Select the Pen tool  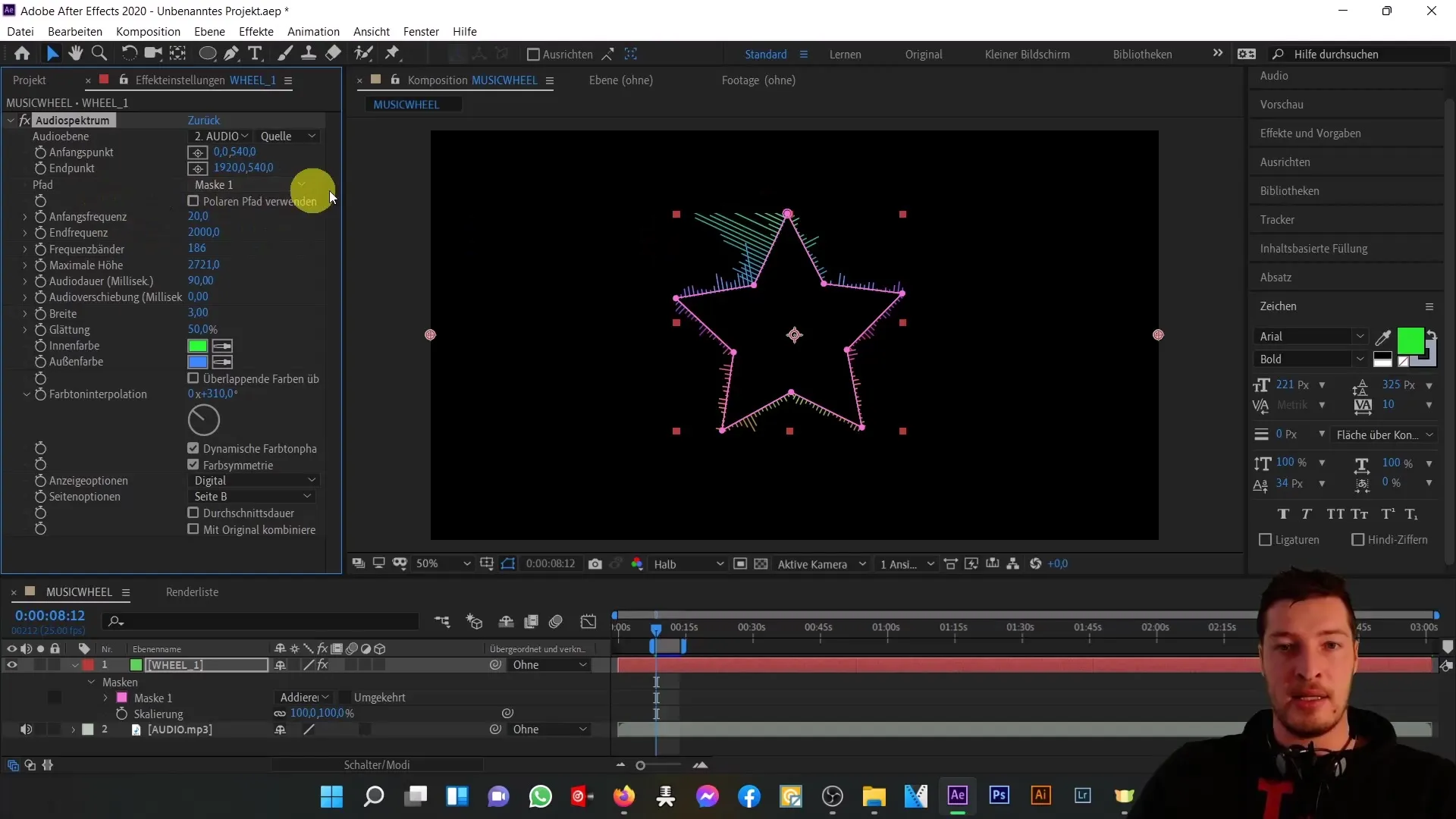(x=231, y=54)
